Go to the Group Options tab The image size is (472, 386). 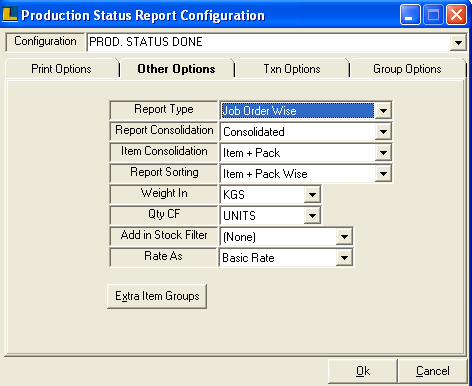pos(407,69)
